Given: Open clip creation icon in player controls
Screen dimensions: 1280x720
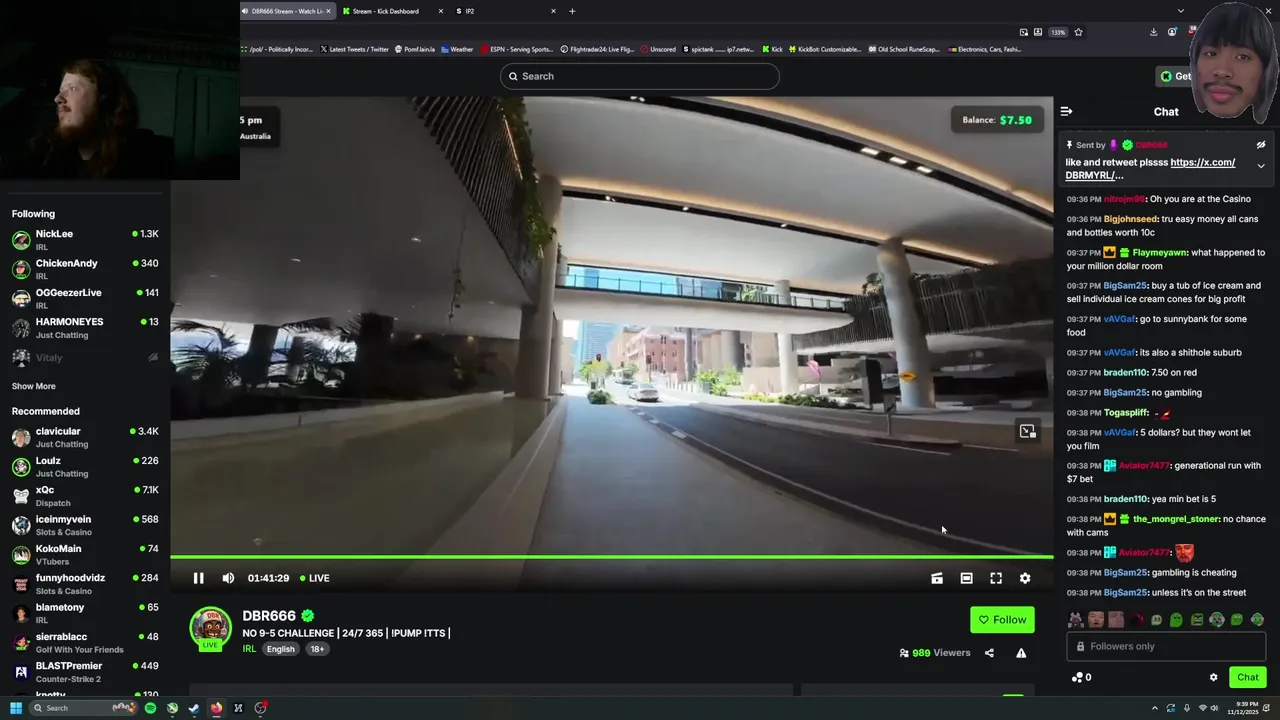Looking at the screenshot, I should 937,578.
